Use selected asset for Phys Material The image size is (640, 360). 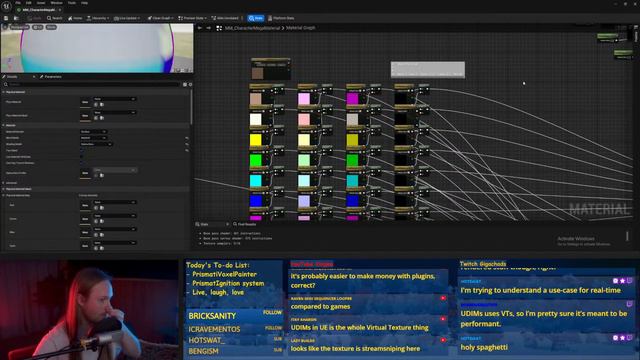[96, 104]
